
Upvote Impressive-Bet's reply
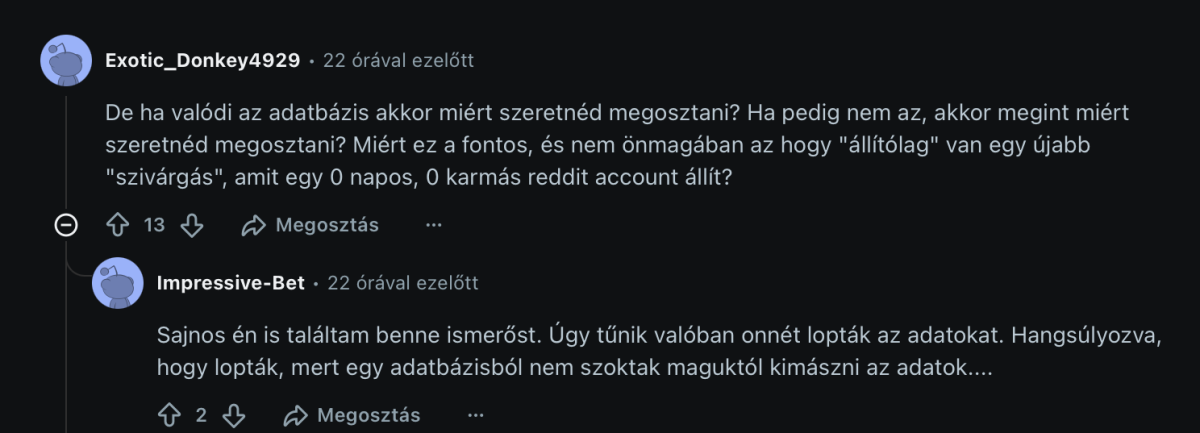(170, 415)
